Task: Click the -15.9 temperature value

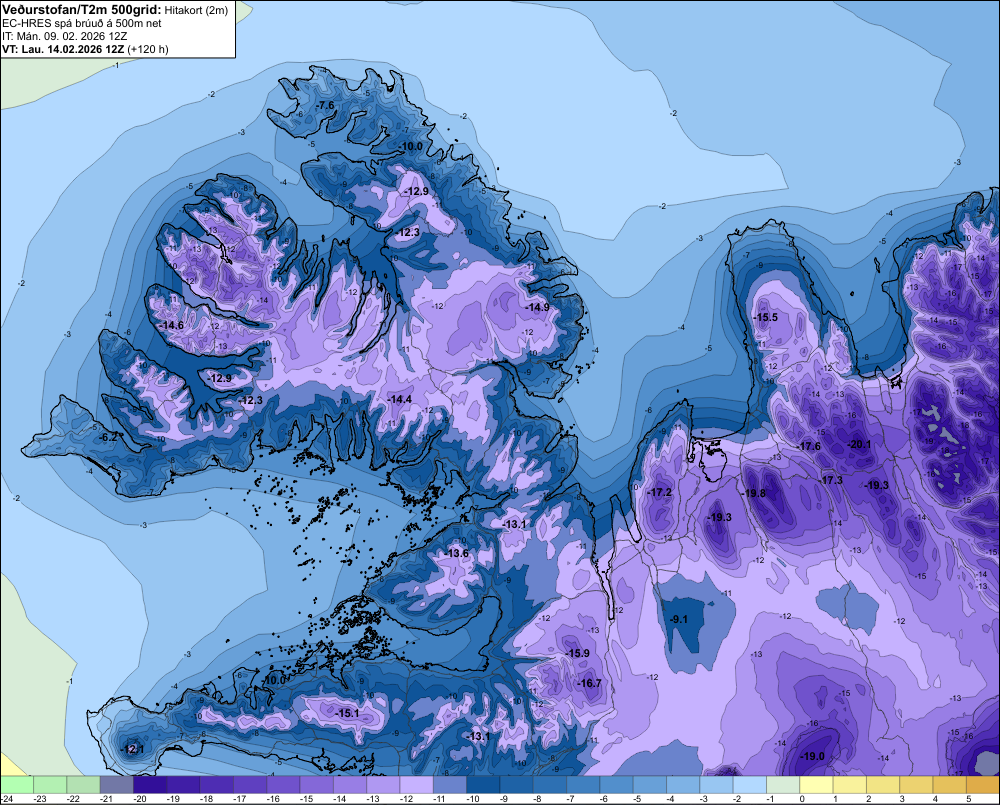Action: [578, 653]
